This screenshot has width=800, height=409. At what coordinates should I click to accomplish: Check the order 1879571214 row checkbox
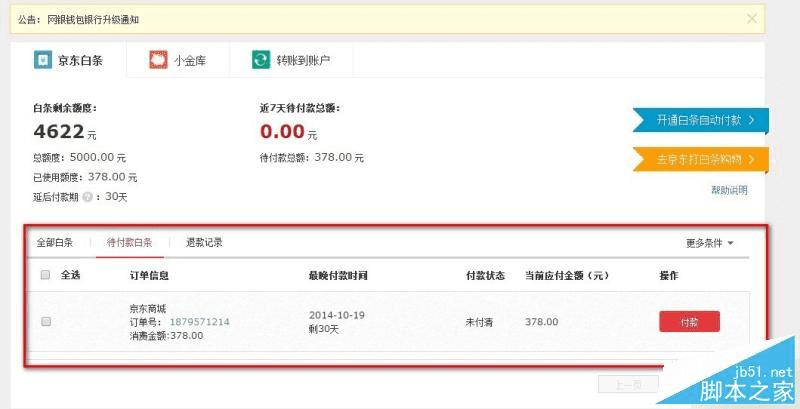click(x=46, y=321)
